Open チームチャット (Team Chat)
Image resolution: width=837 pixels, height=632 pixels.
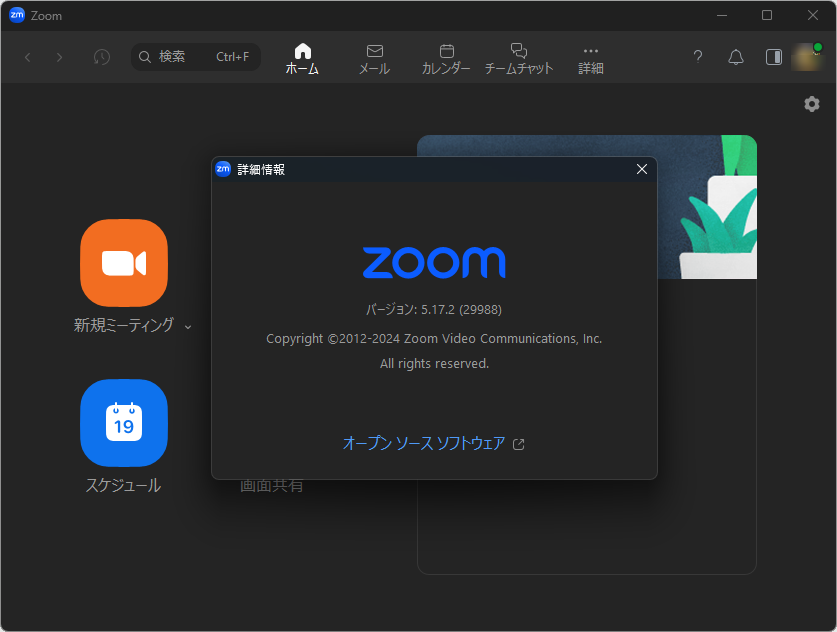tap(518, 49)
